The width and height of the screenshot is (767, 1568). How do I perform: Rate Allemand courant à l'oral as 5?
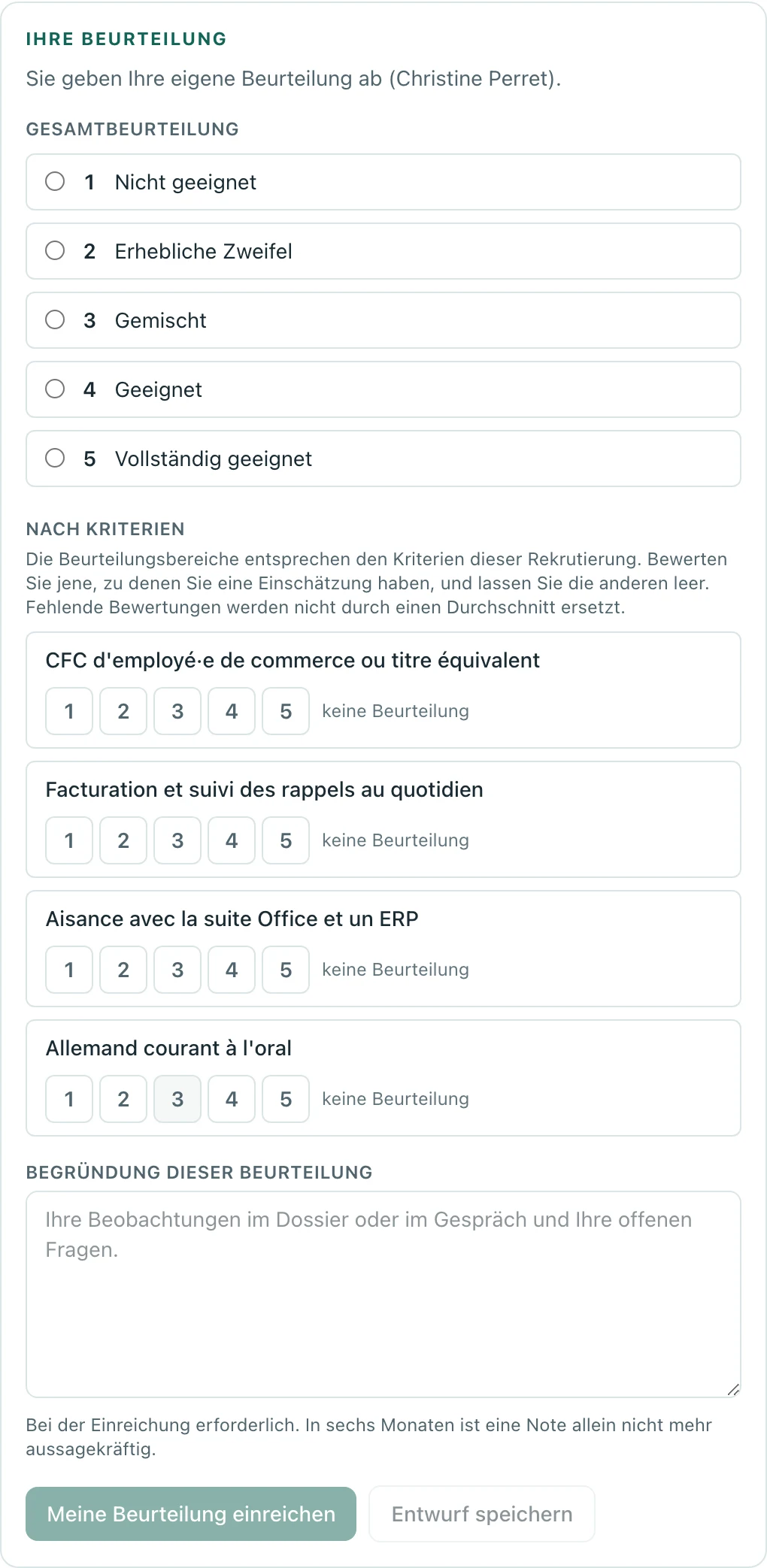[286, 1099]
